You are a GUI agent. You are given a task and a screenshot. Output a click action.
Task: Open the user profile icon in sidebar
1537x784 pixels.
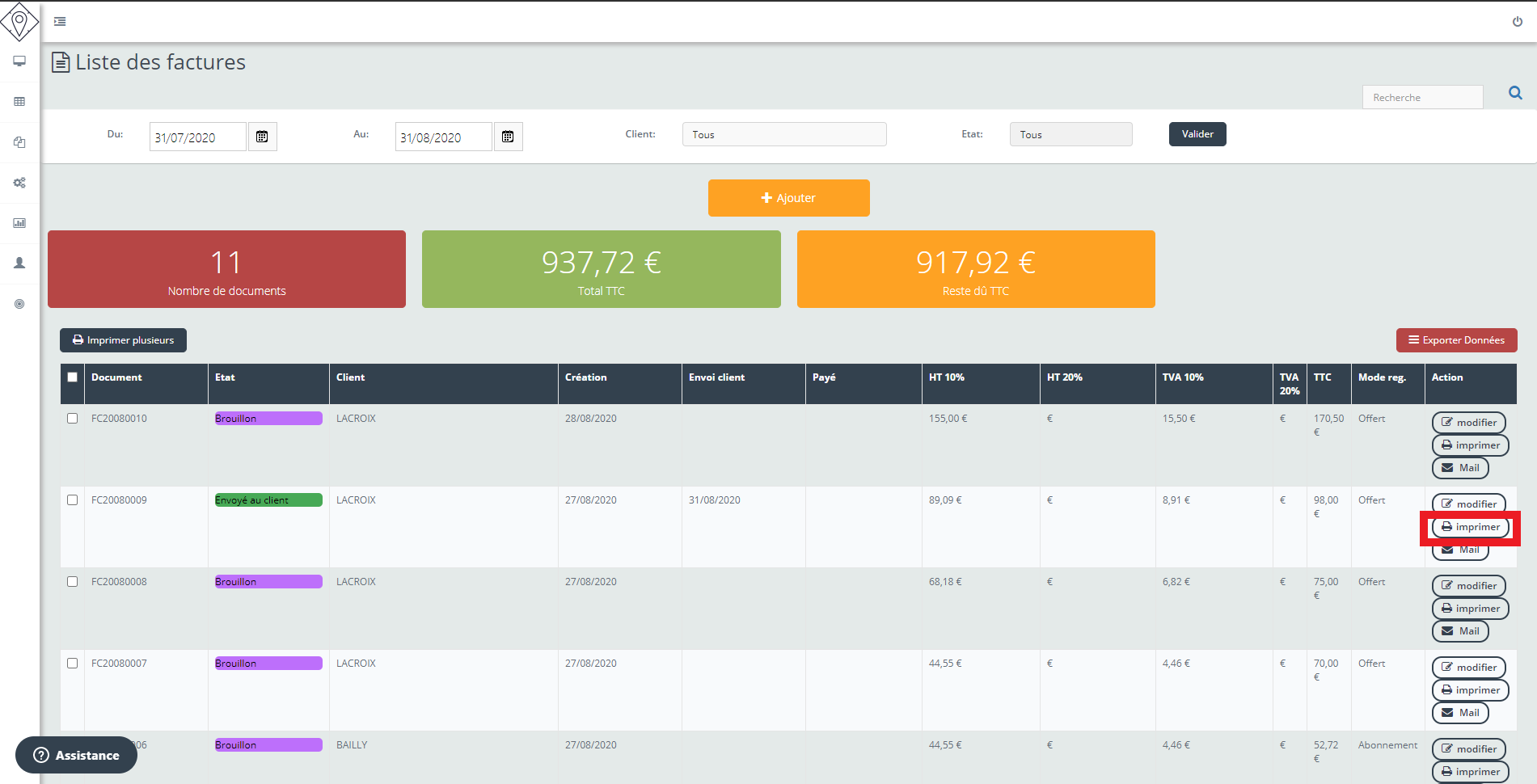coord(19,263)
